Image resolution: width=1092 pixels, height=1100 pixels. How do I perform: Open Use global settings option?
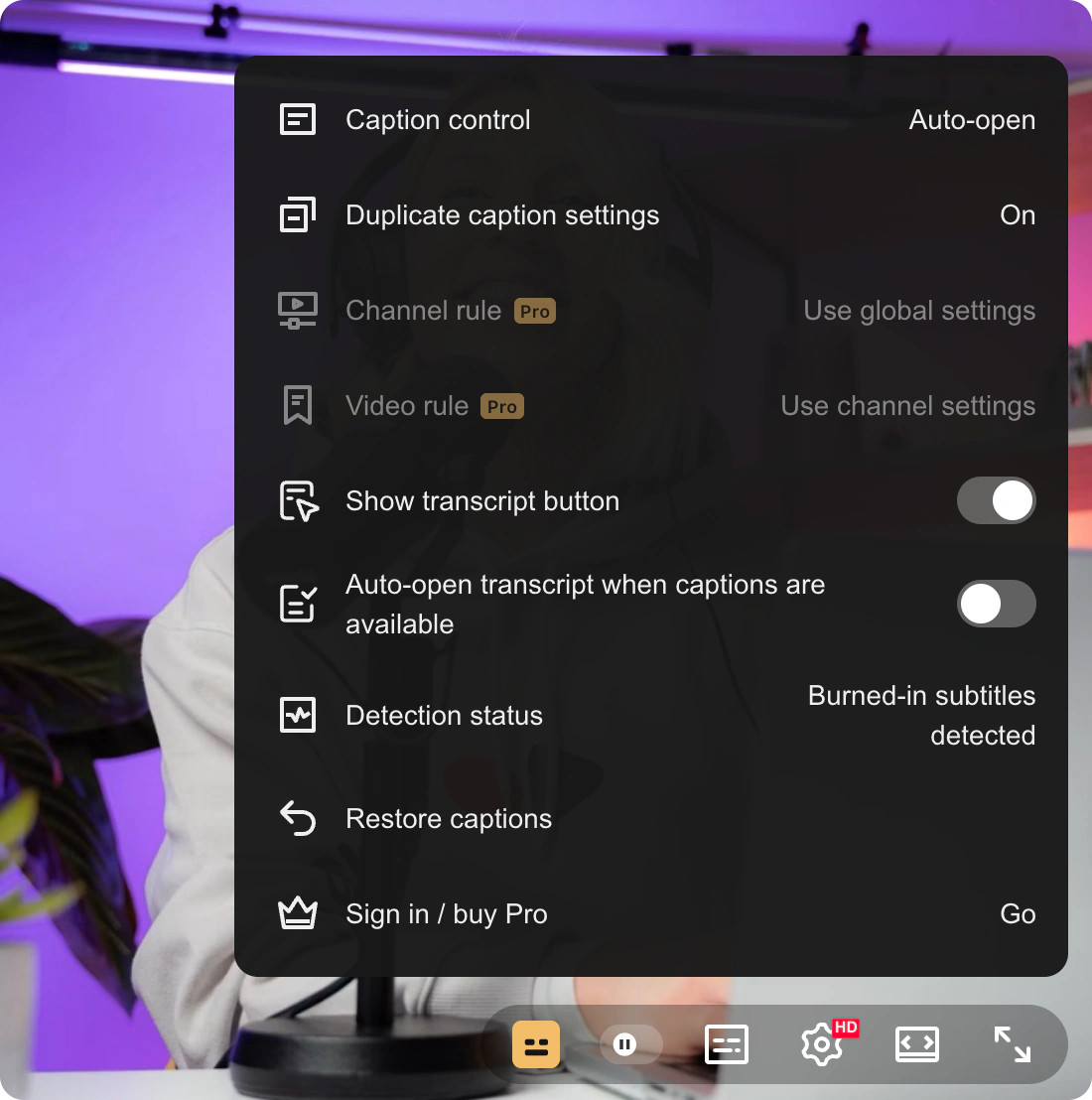918,310
